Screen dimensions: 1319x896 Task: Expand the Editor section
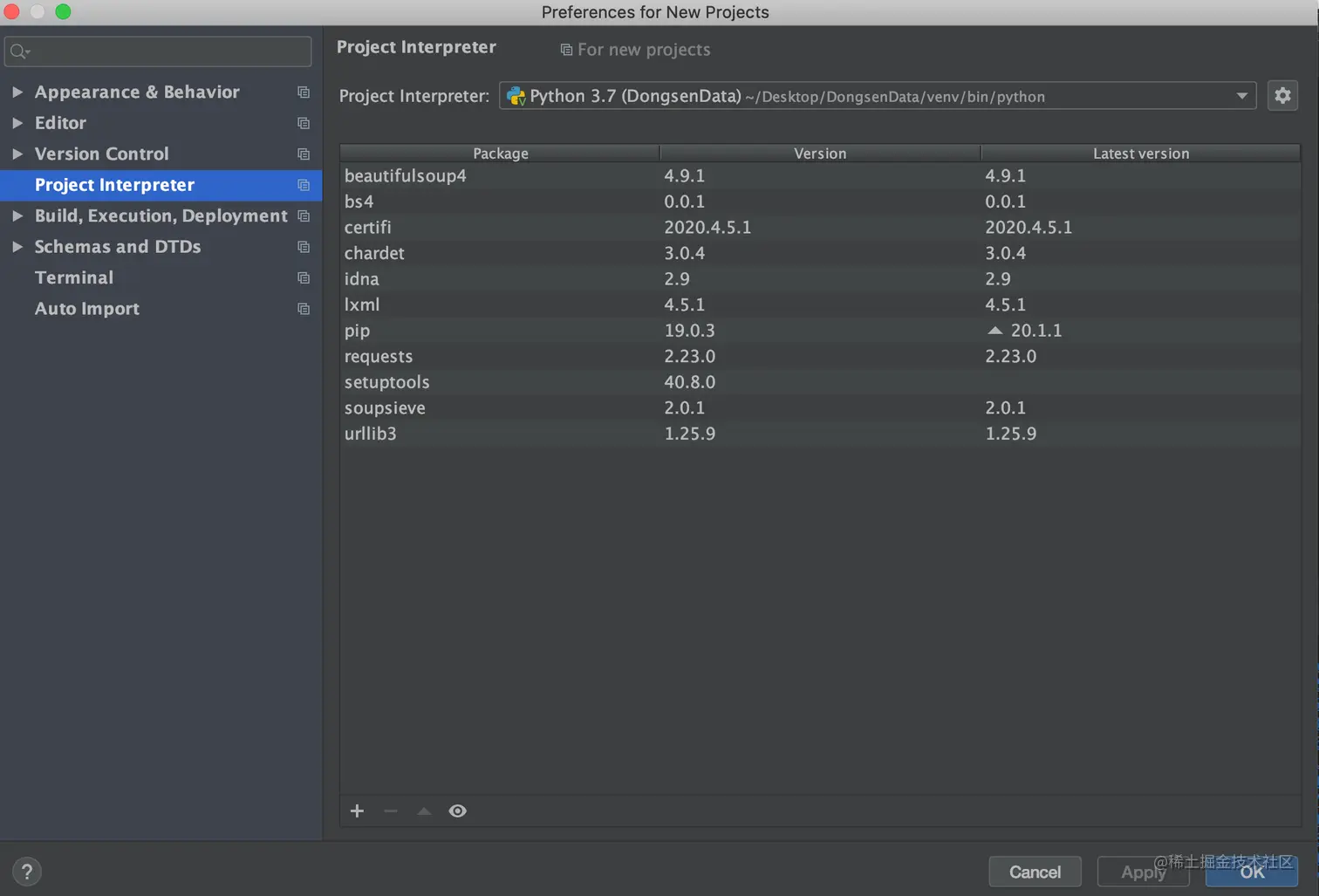(17, 123)
